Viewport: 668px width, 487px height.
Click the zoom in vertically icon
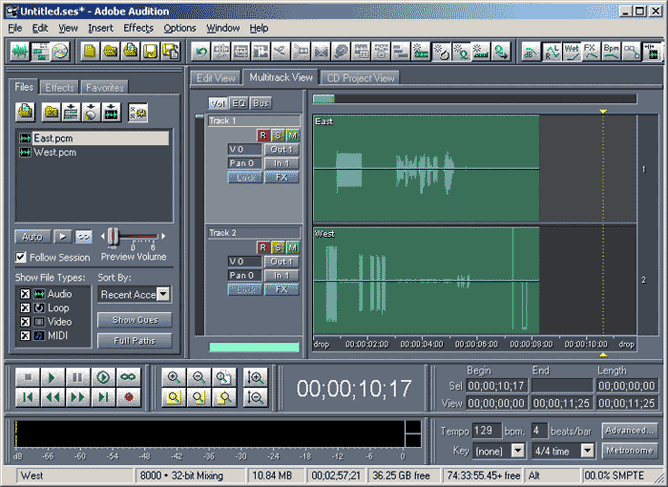[x=256, y=377]
